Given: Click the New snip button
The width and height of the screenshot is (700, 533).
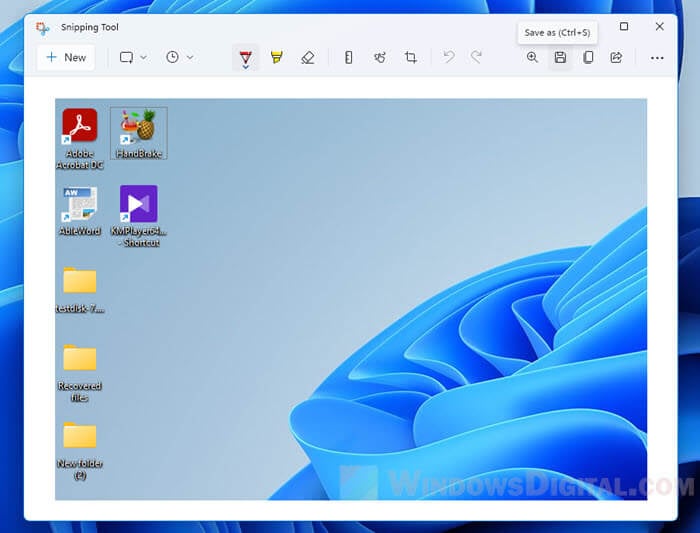Looking at the screenshot, I should pyautogui.click(x=66, y=58).
